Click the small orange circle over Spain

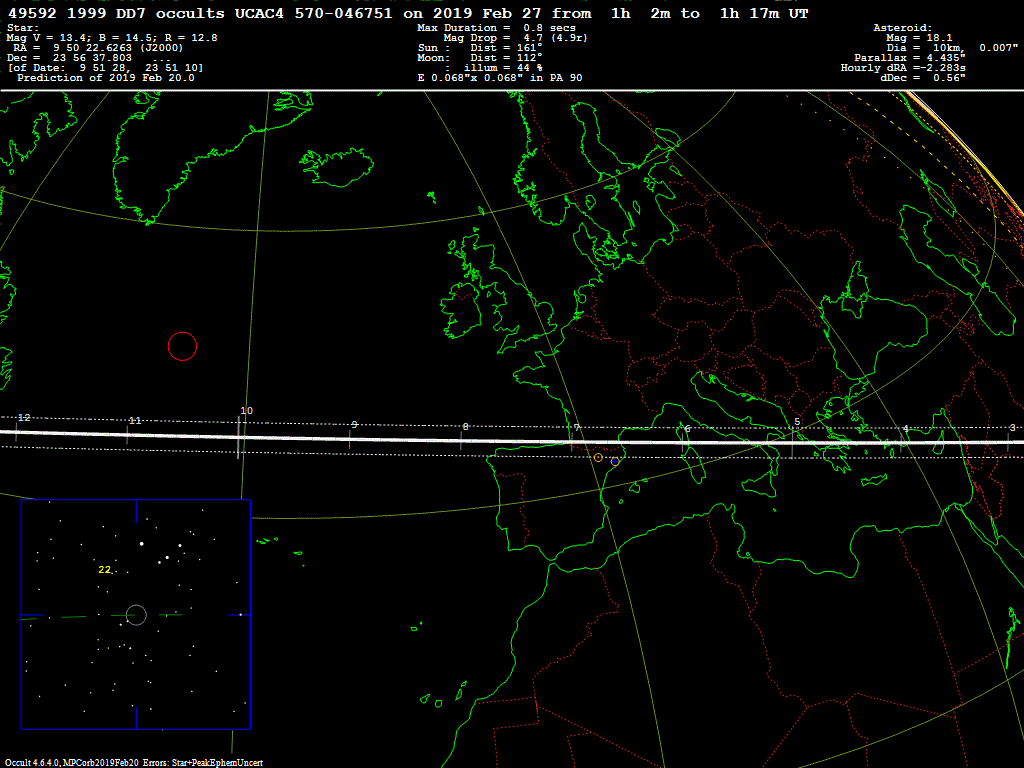(x=598, y=458)
